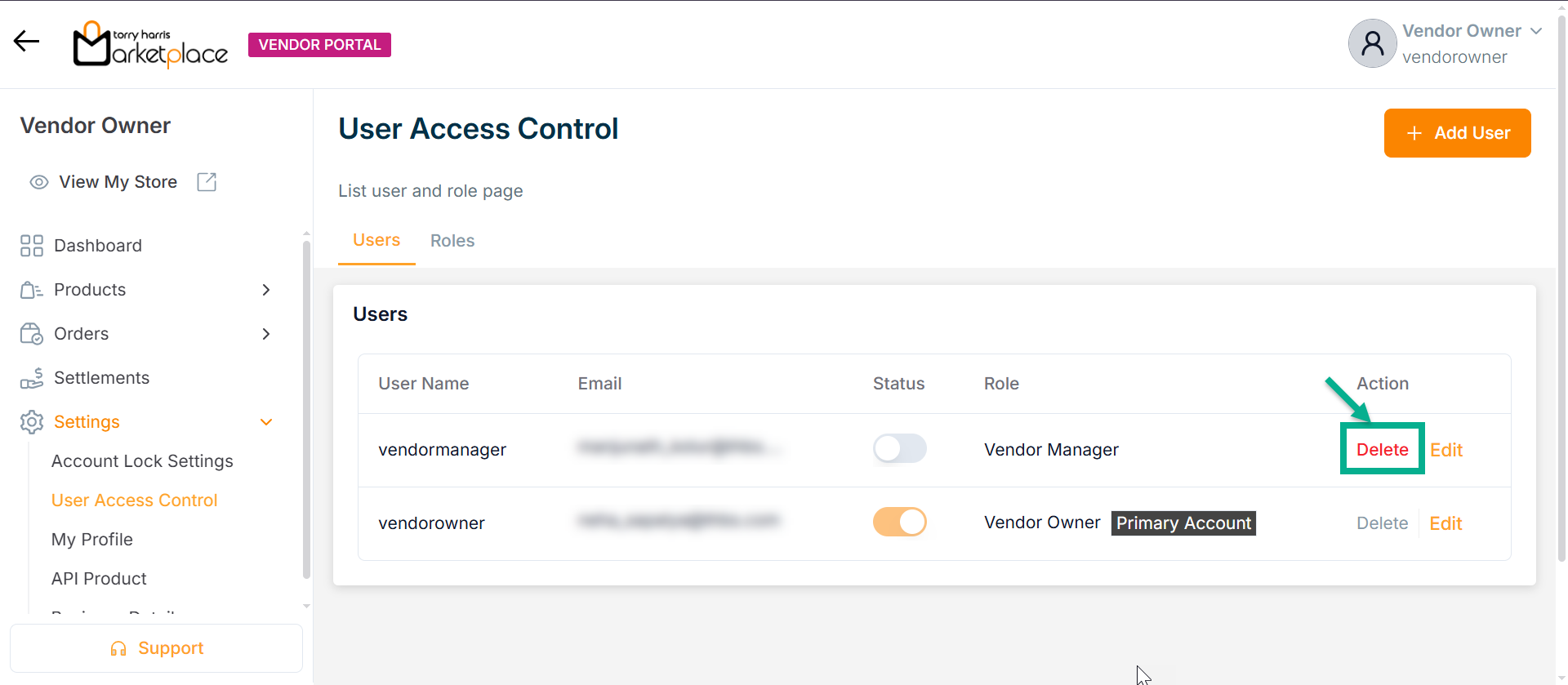Click the Add User button
This screenshot has height=685, width=1568.
click(x=1457, y=133)
